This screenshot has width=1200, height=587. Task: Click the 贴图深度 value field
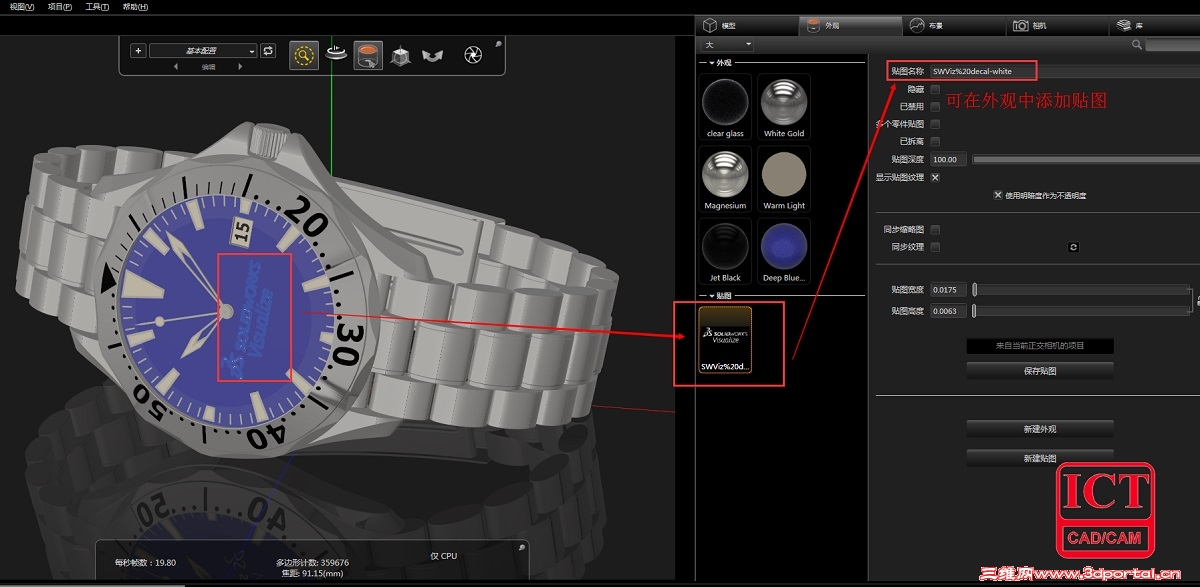948,159
